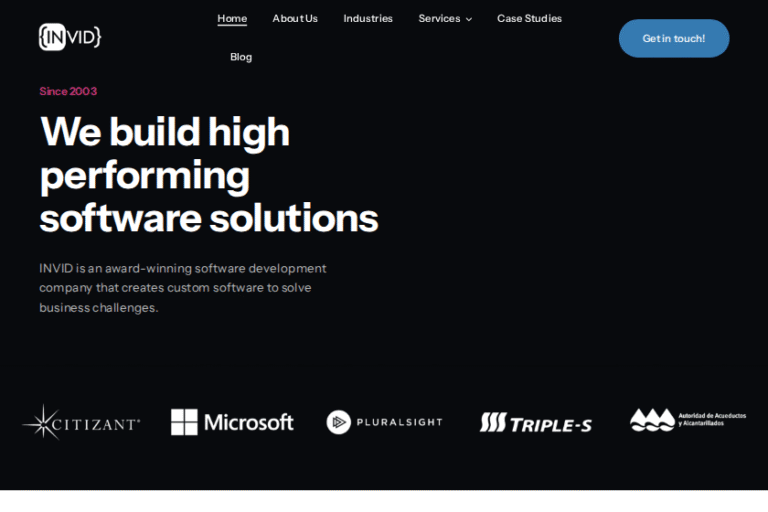Open the Industries menu link
Image resolution: width=768 pixels, height=512 pixels.
[368, 18]
